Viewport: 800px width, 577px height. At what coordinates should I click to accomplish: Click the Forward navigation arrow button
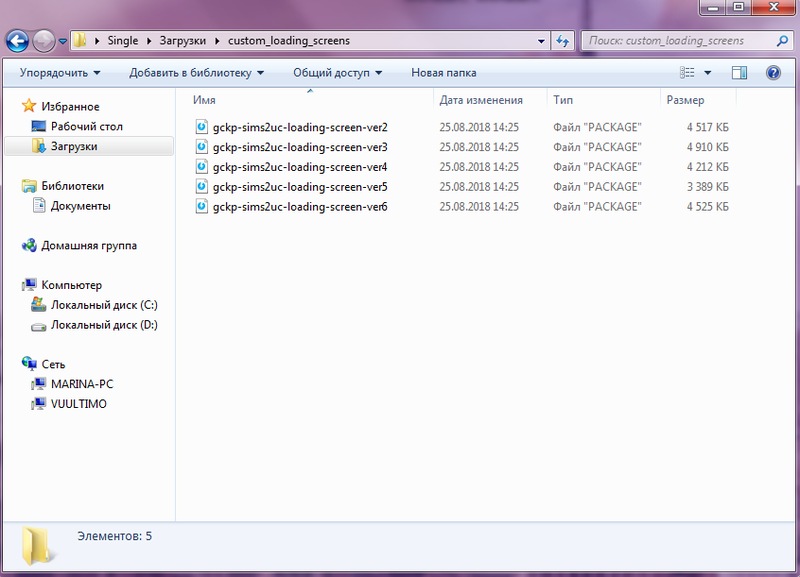(x=44, y=42)
